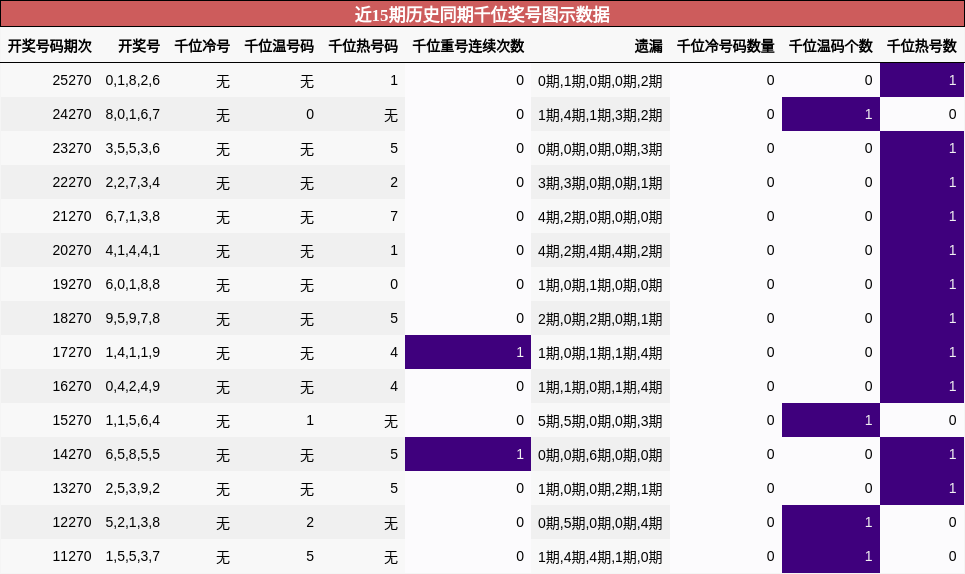Click winning numbers 5,2,1,3,8
Screen dimensions: 965x574
[132, 522]
